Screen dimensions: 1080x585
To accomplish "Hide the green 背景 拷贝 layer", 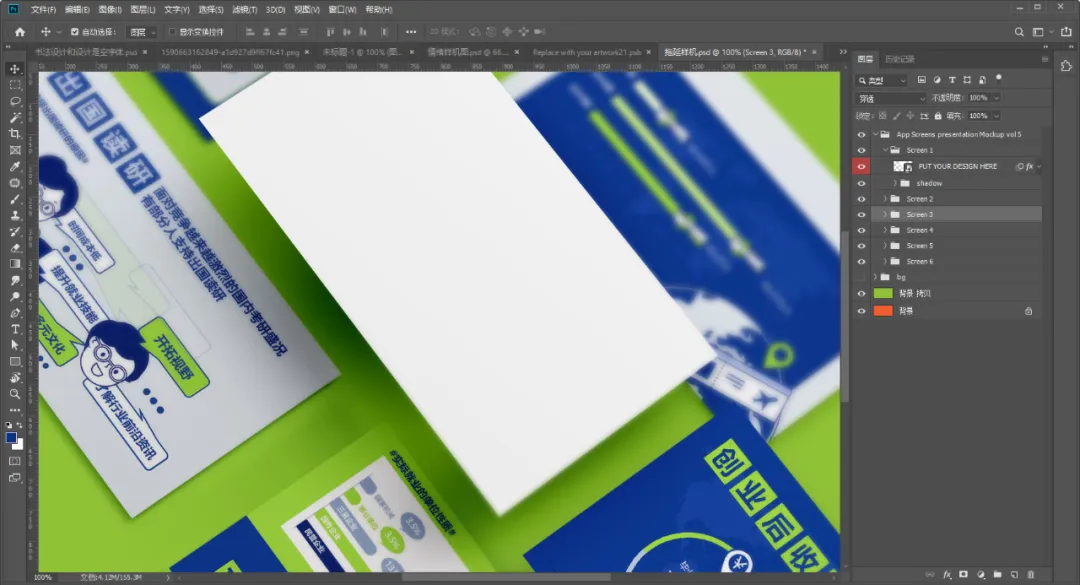I will point(861,294).
